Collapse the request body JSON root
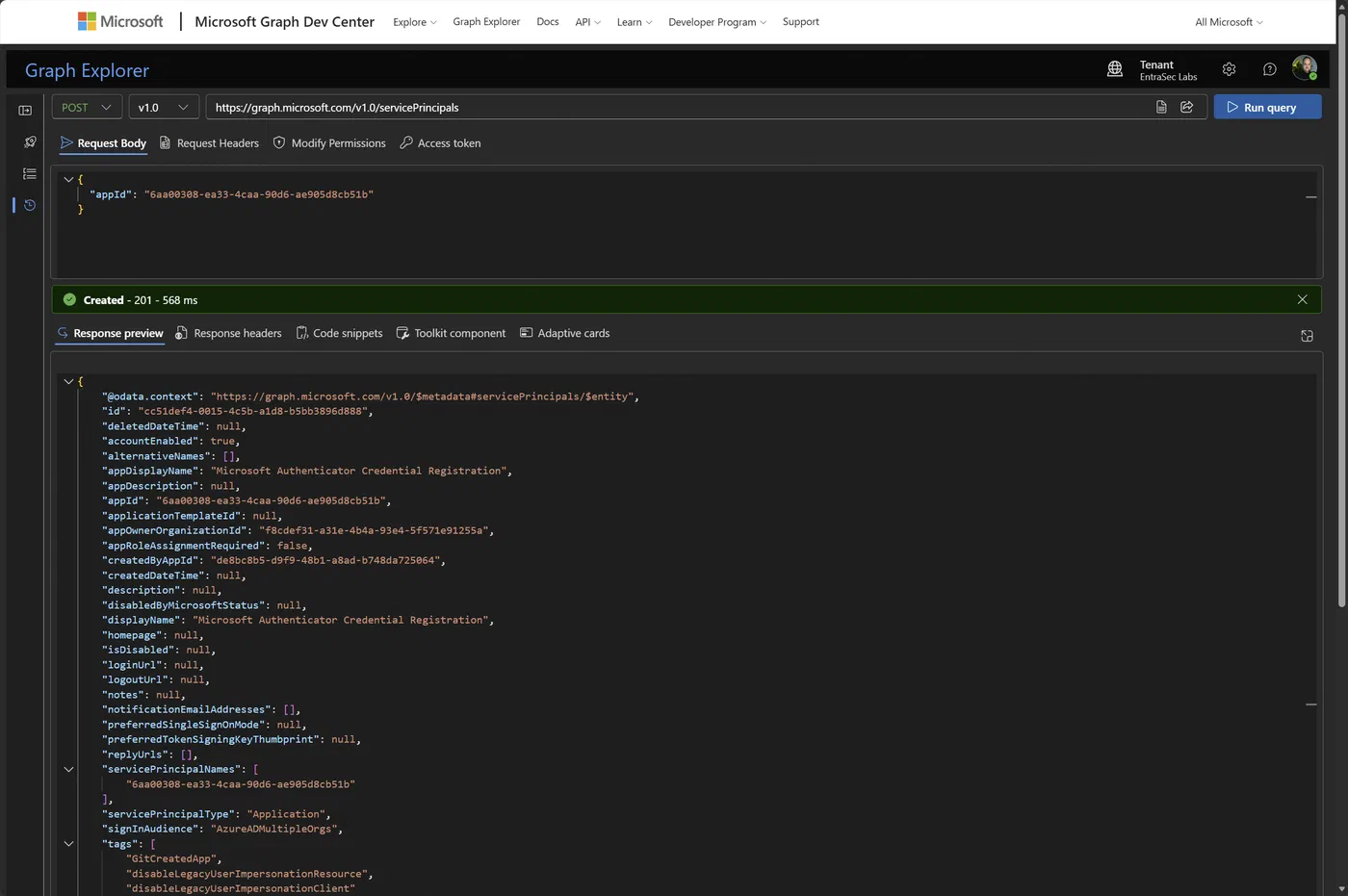 (x=68, y=179)
